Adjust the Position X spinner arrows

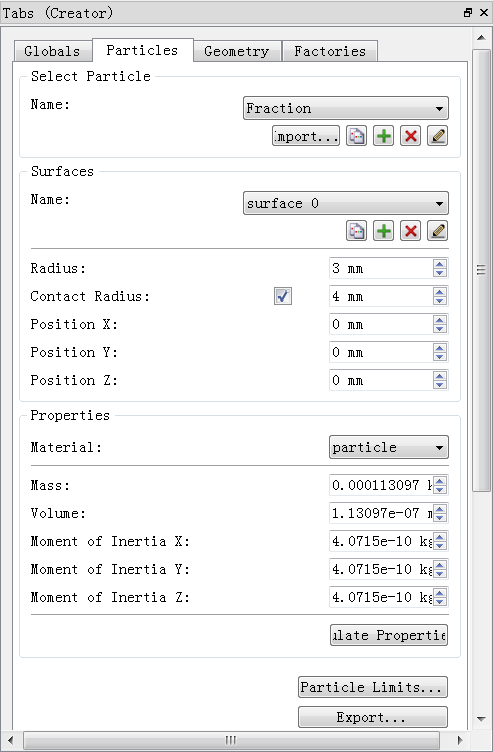[x=440, y=324]
